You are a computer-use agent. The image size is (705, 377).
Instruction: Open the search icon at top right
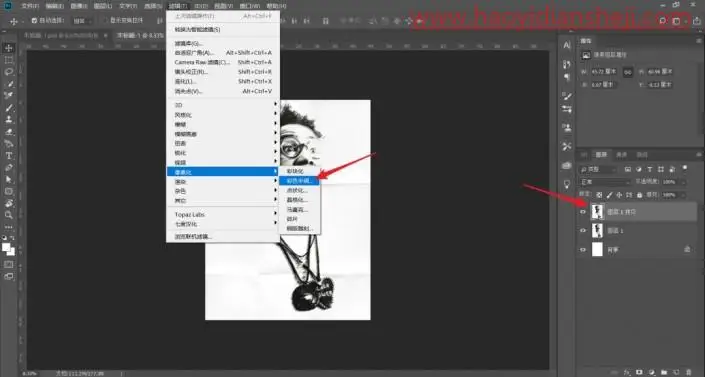(x=662, y=21)
